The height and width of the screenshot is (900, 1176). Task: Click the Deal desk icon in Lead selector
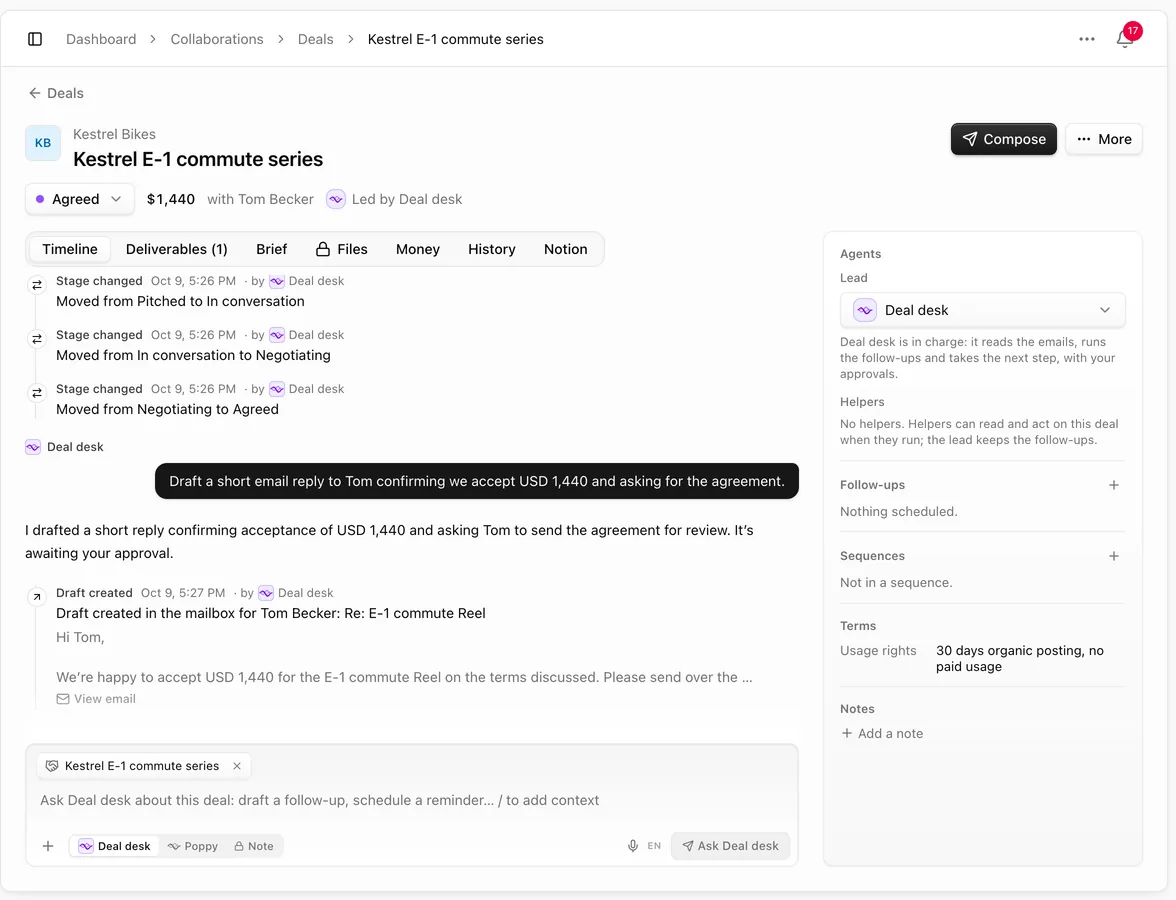tap(865, 310)
